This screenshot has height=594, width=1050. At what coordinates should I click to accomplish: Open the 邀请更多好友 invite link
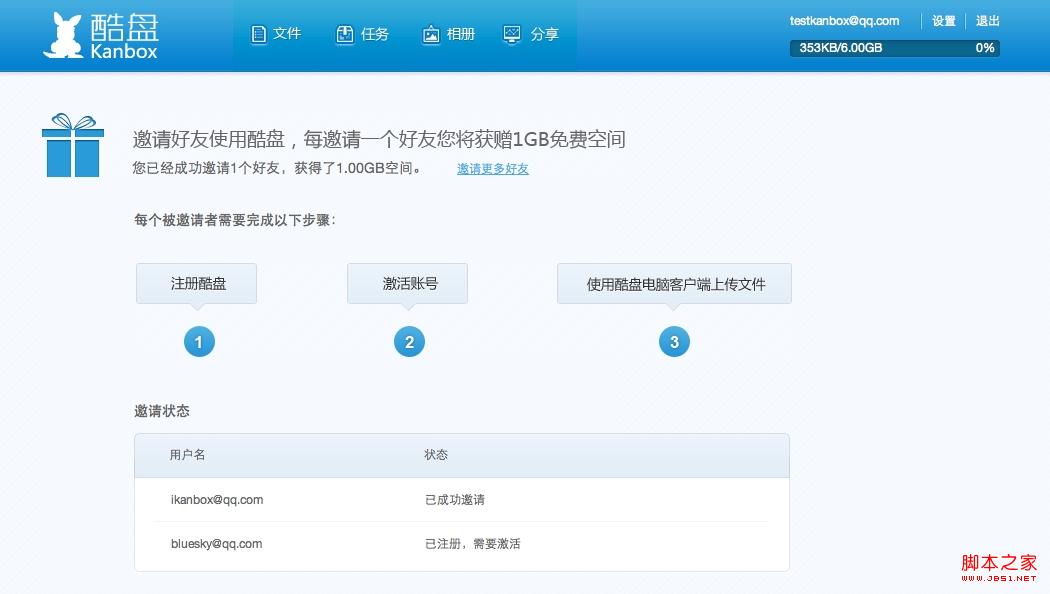pos(493,169)
